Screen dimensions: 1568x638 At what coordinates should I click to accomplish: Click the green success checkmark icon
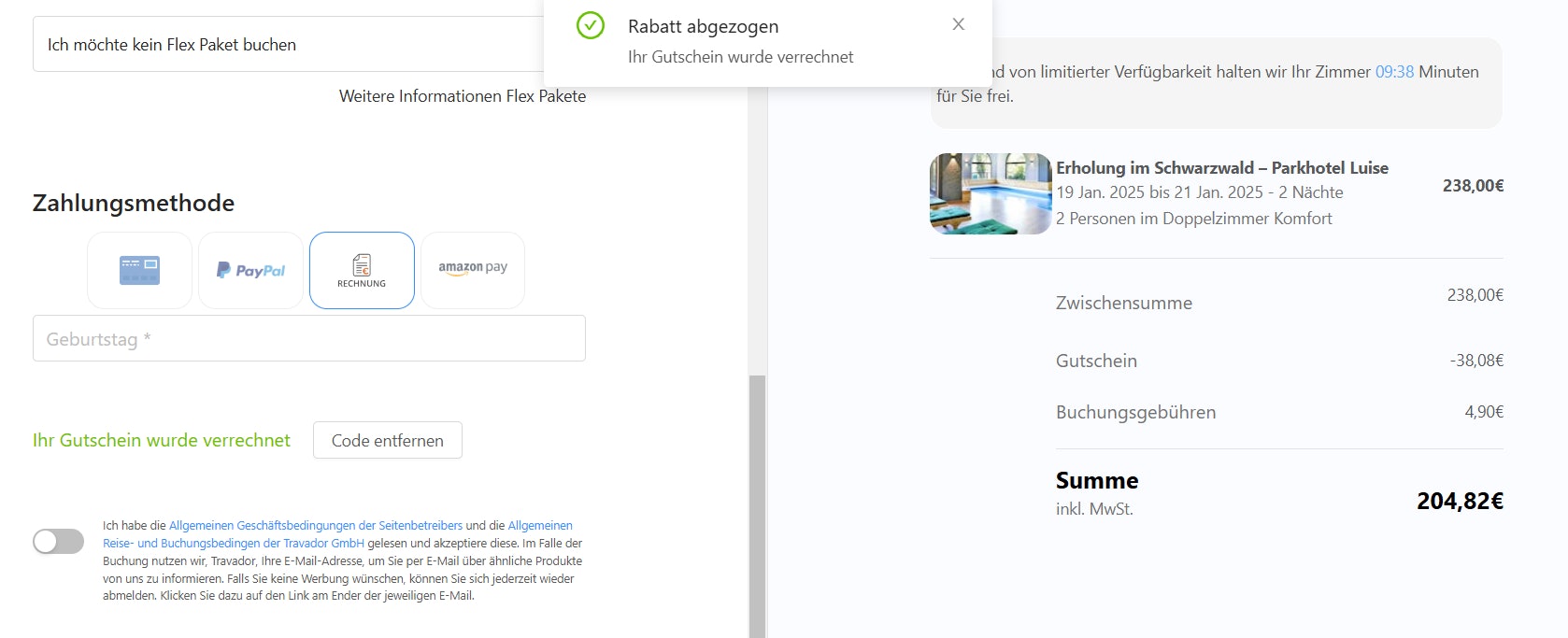click(591, 25)
